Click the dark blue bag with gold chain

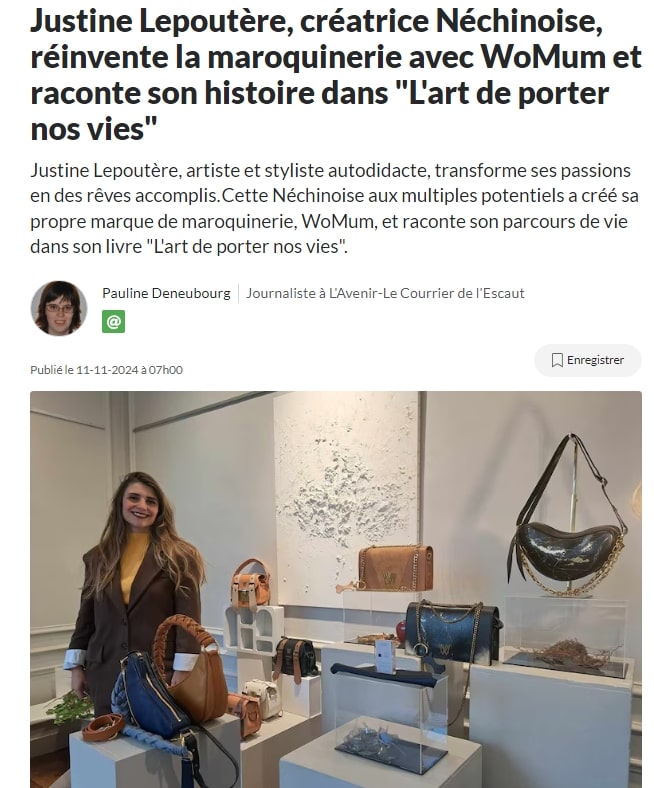click(x=452, y=632)
